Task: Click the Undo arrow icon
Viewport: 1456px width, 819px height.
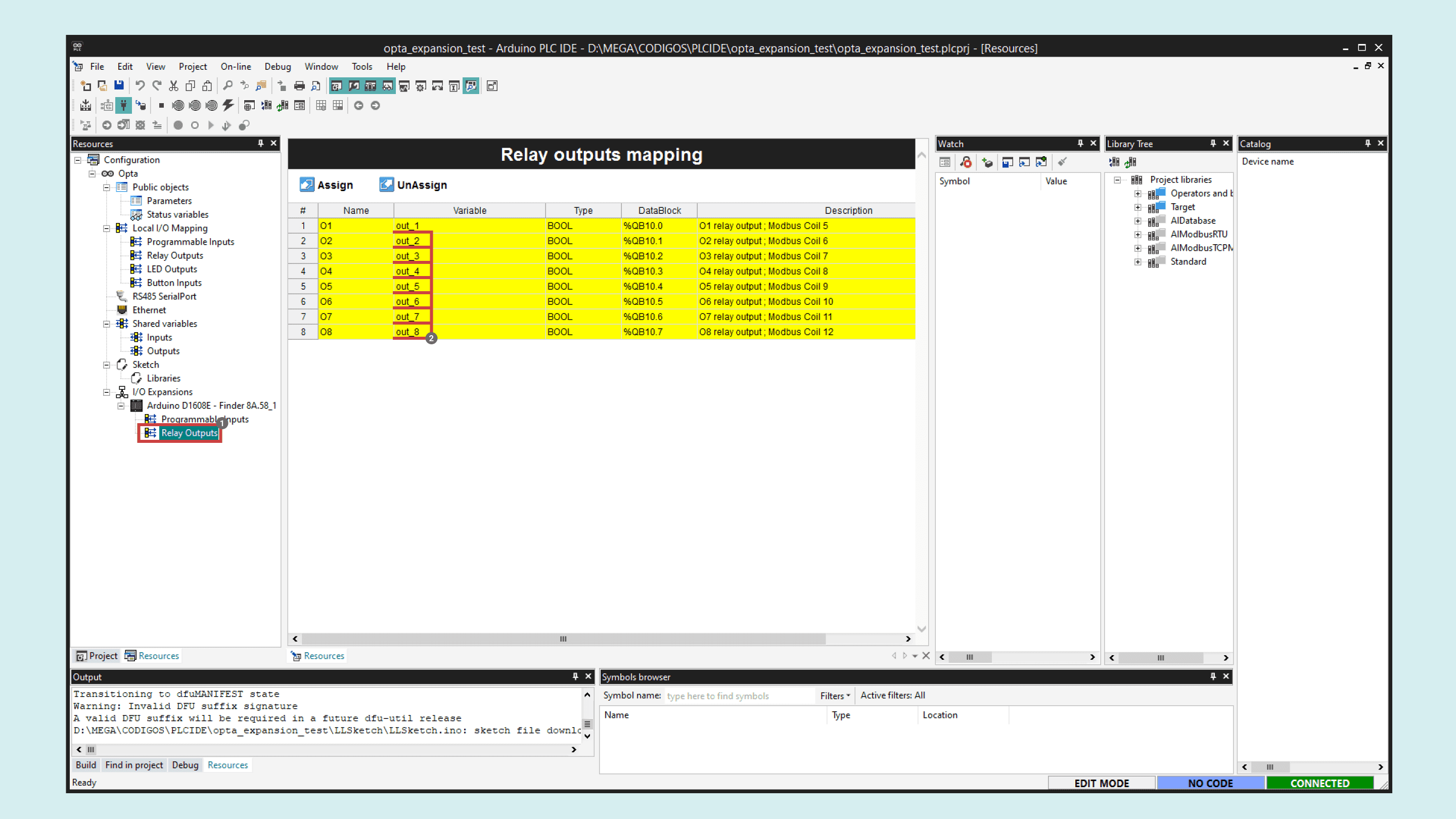Action: [x=140, y=85]
